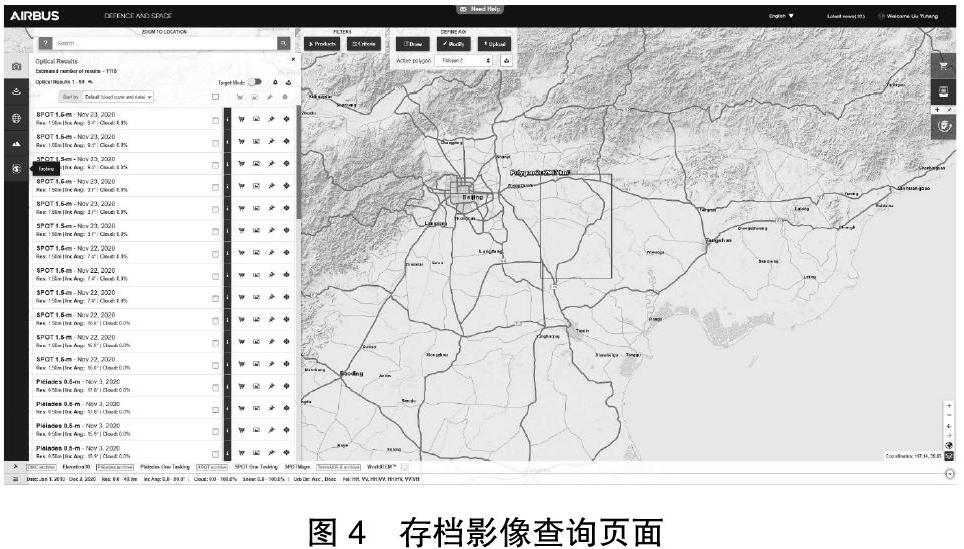Add last Pléiades Nov 3 result to cart
Image resolution: width=964 pixels, height=549 pixels.
242,452
